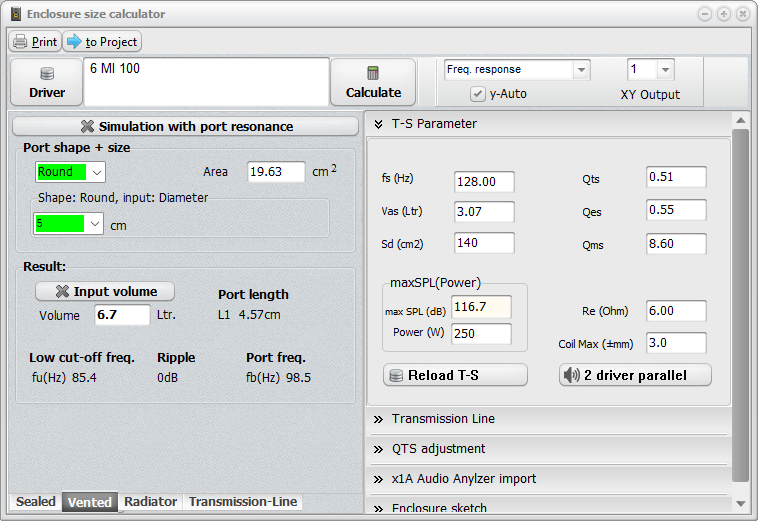
Task: Click the Calculate button's calculator icon
Action: (x=373, y=73)
